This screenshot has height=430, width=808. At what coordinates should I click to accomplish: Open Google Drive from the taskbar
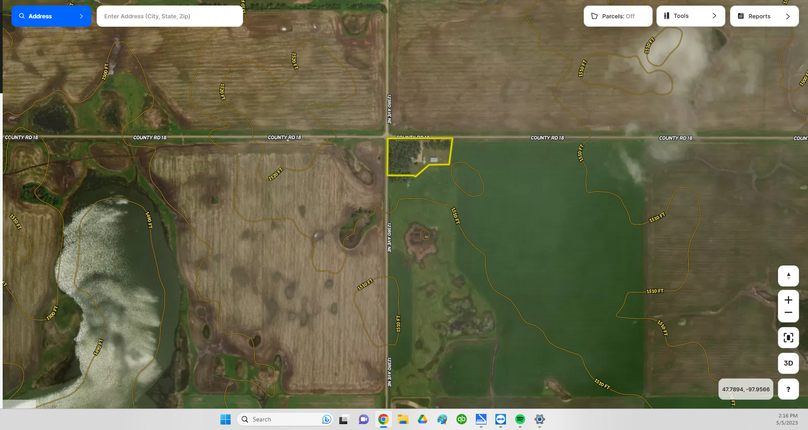(x=422, y=419)
